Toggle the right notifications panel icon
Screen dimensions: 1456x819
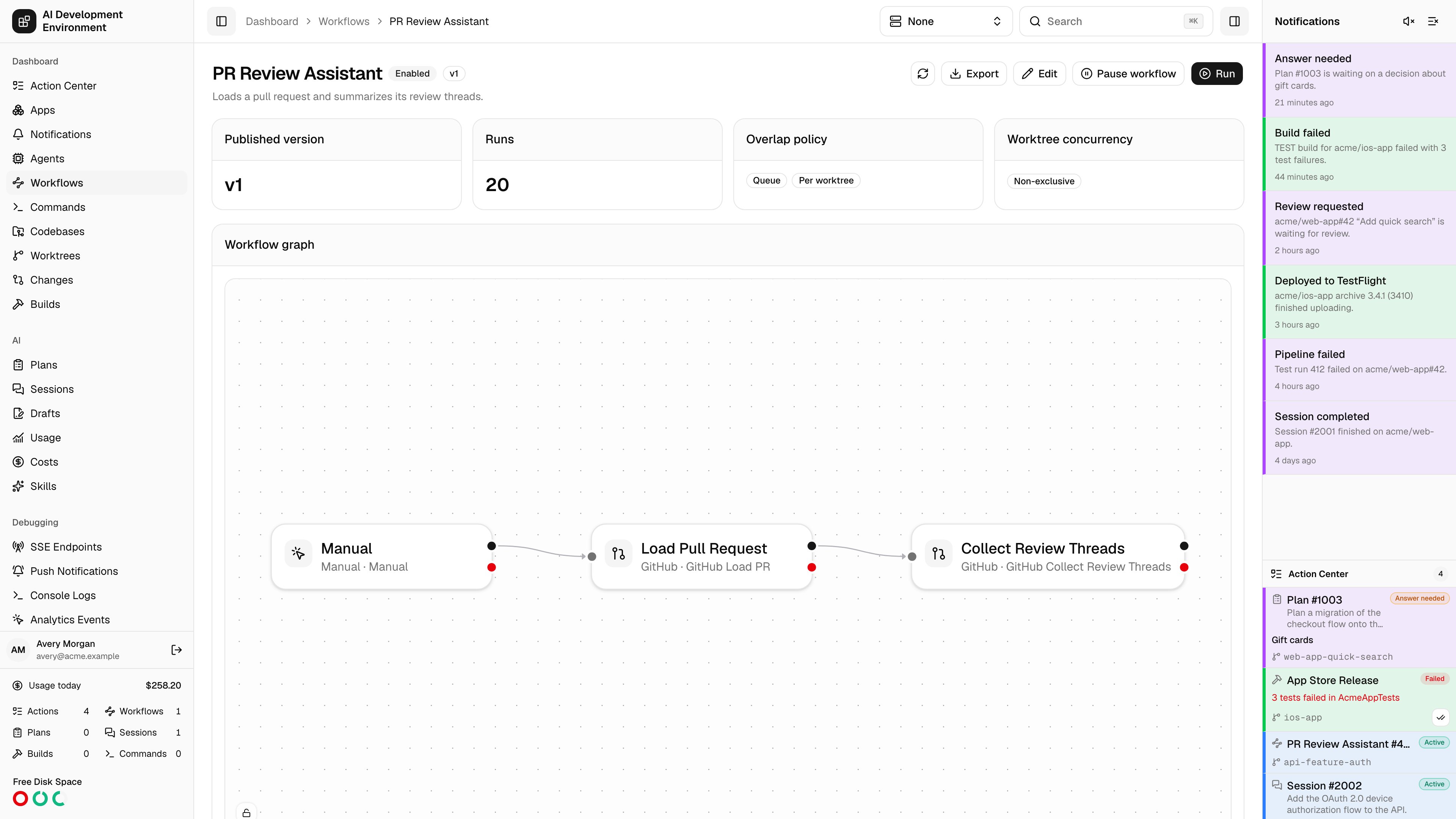tap(1235, 22)
